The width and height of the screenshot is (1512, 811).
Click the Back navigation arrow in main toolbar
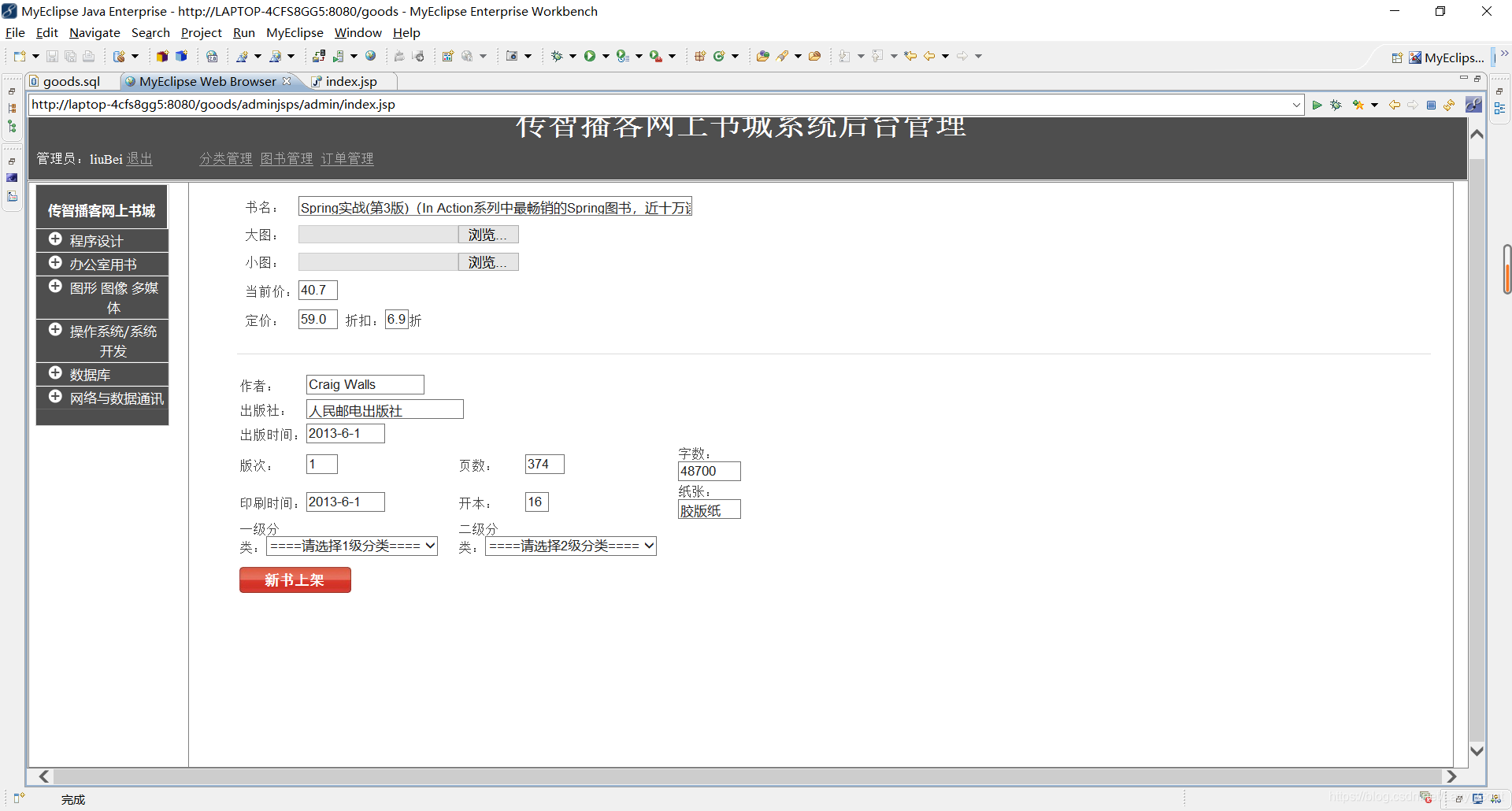pos(930,57)
